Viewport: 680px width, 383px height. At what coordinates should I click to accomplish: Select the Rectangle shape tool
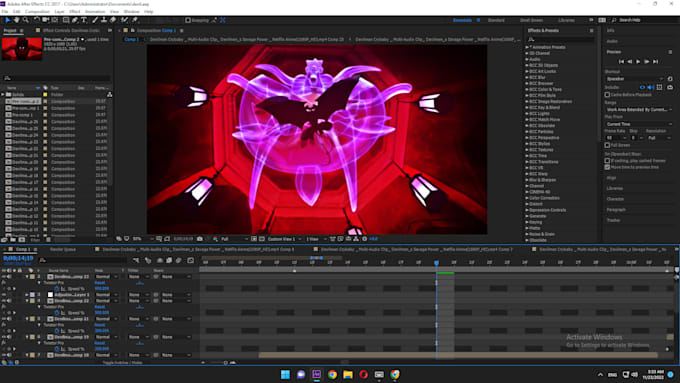[x=66, y=20]
